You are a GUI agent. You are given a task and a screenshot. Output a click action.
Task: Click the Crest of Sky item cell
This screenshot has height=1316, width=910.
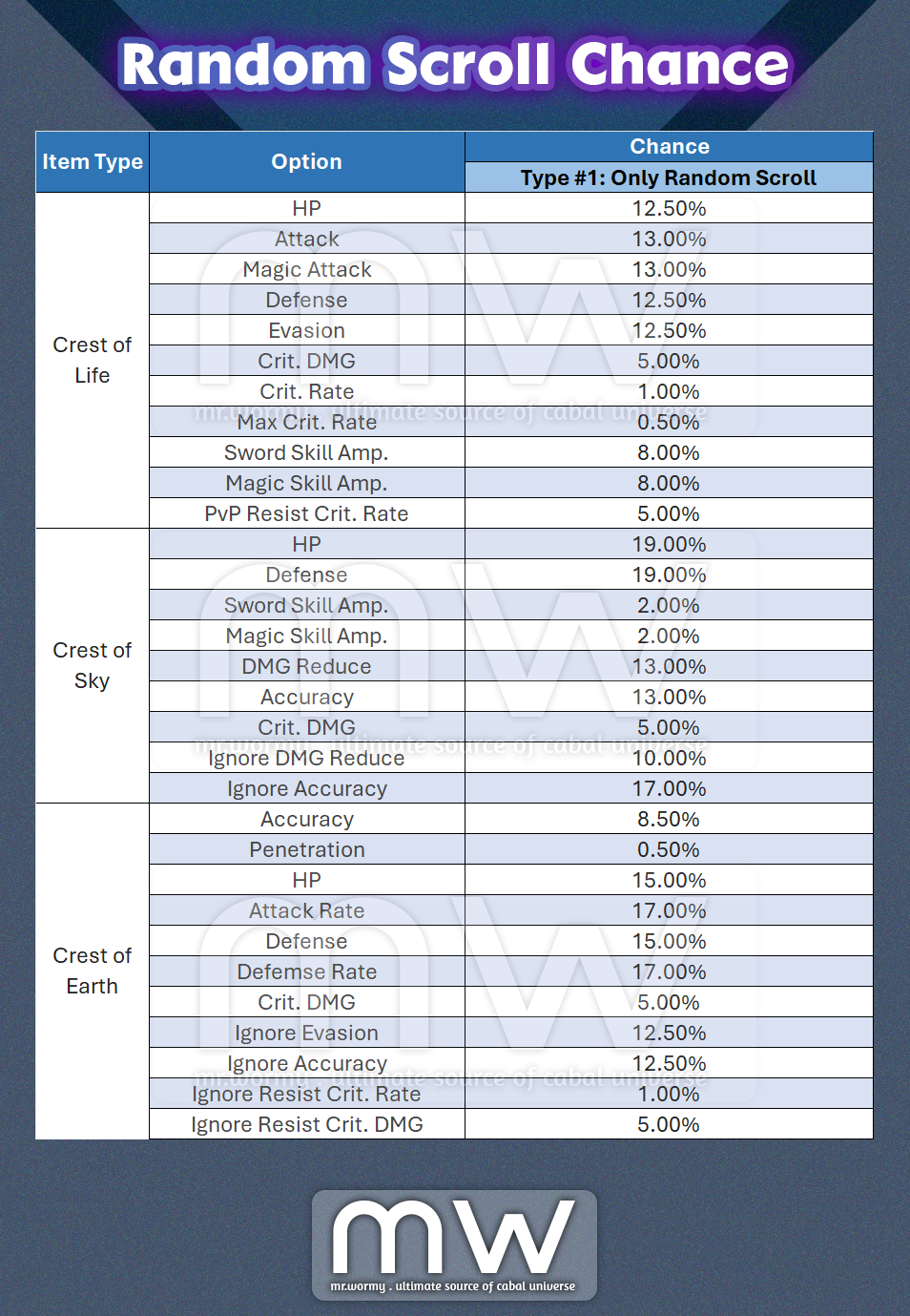[x=93, y=666]
